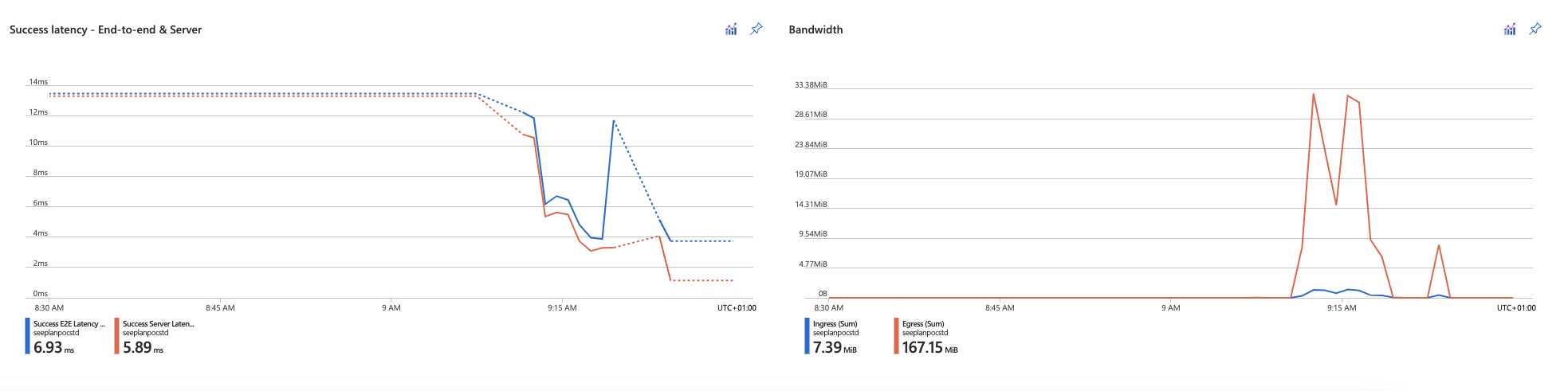Open metrics view for Success latency chart

730,29
